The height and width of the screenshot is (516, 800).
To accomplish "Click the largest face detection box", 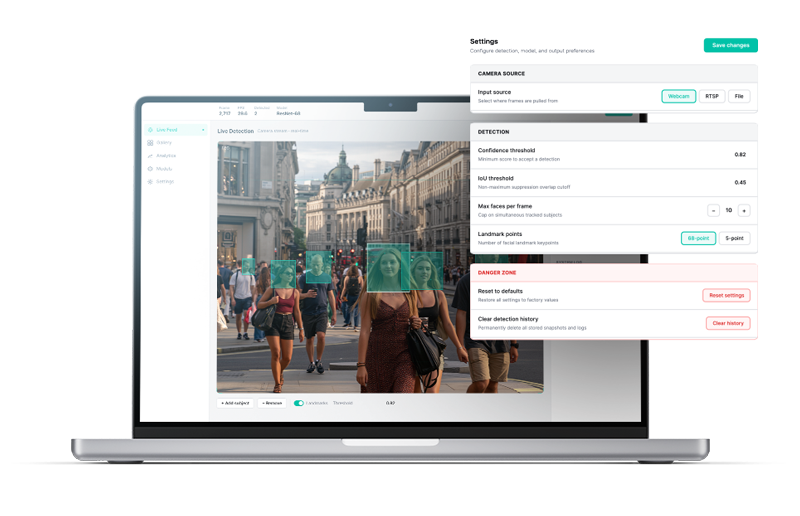I will (x=388, y=268).
